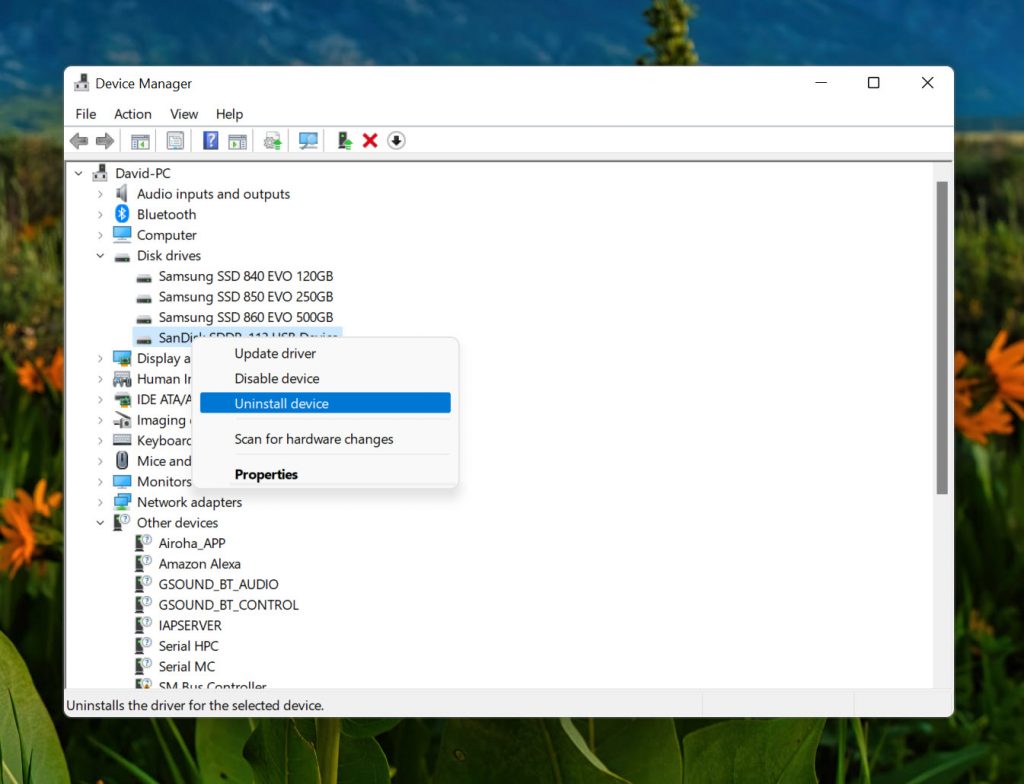Click Scan for hardware changes menu entry
The height and width of the screenshot is (784, 1024).
(x=312, y=439)
